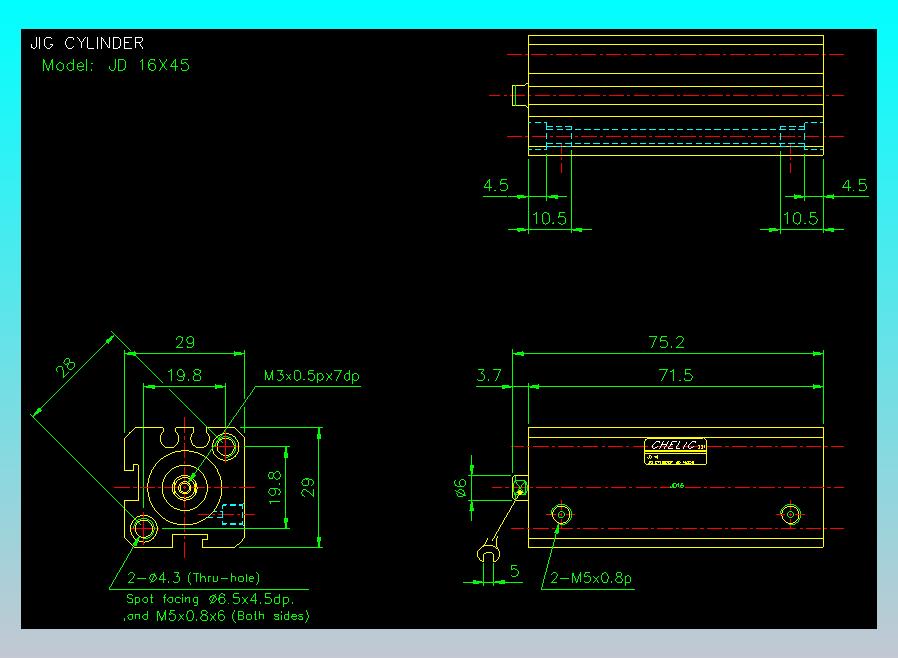Viewport: 898px width, 658px height.
Task: Select the ø6 rod diameter dimension
Action: (x=460, y=487)
